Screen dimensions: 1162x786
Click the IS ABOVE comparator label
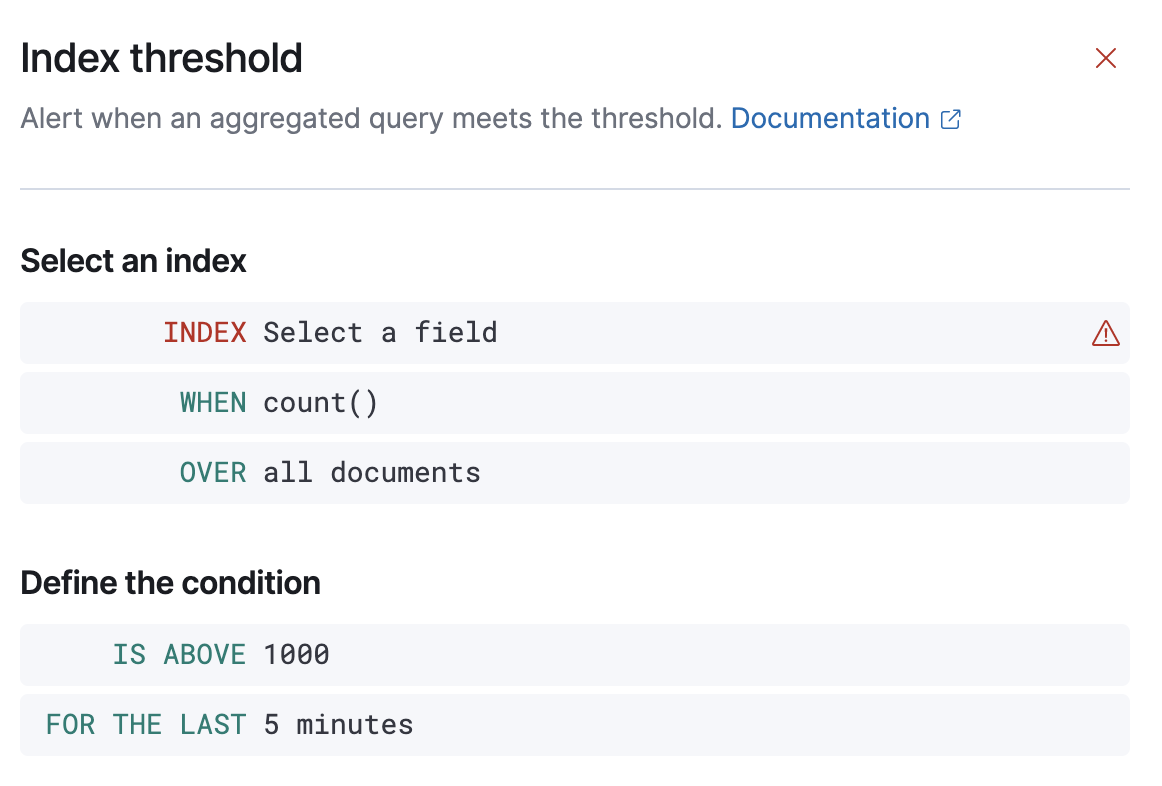pyautogui.click(x=179, y=655)
